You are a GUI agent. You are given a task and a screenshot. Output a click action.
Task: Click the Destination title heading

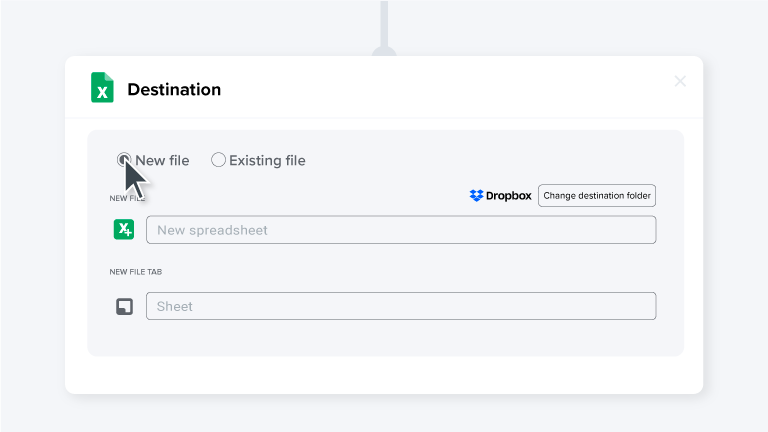pos(174,90)
